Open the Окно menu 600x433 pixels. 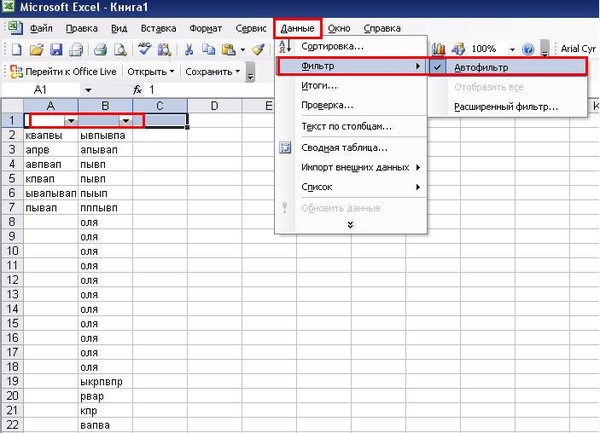point(339,28)
